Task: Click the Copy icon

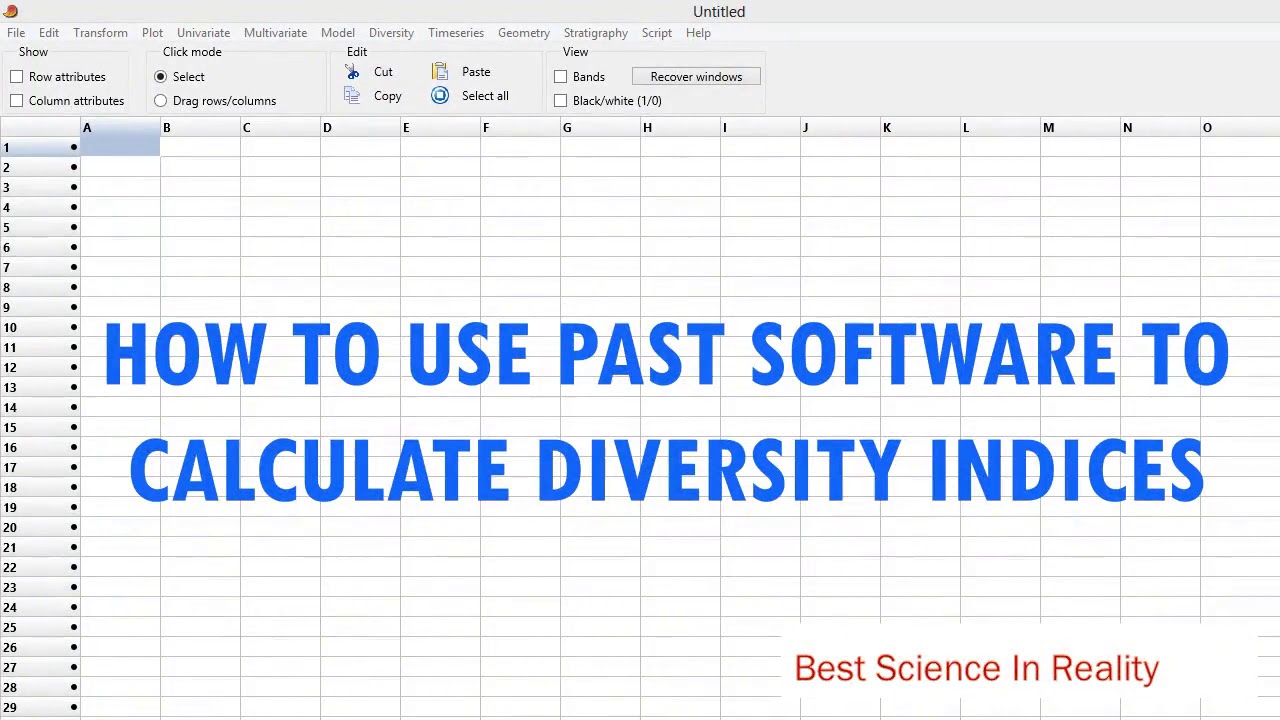Action: pos(352,96)
